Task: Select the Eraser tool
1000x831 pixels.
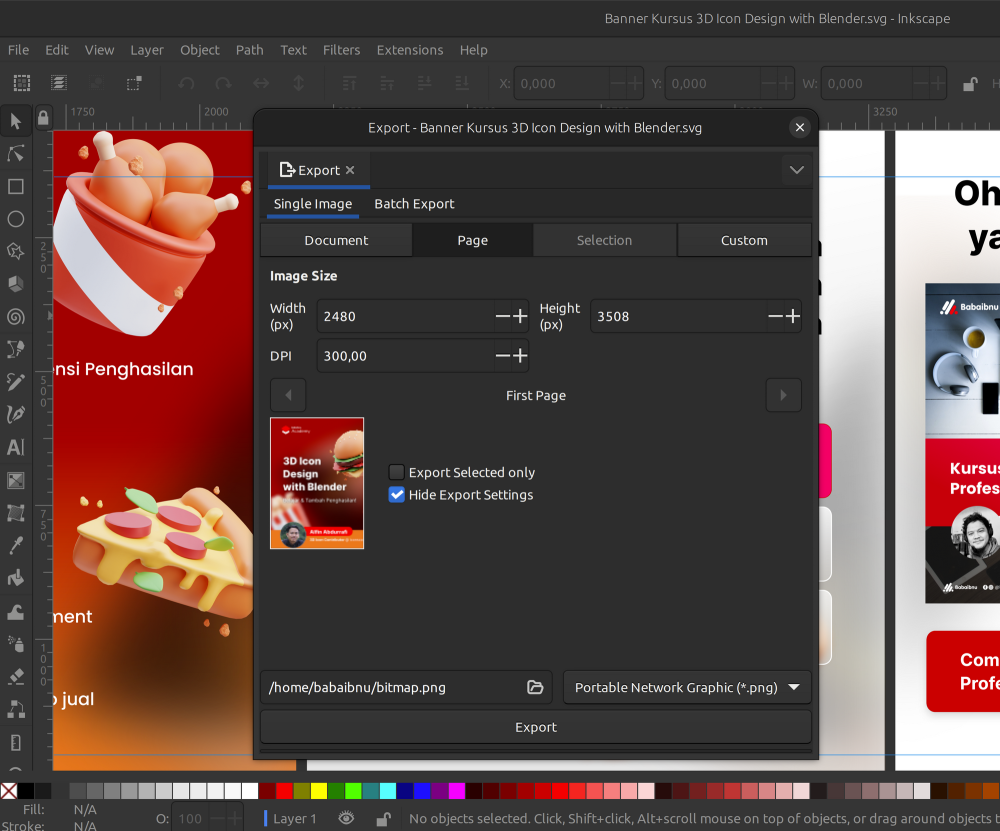Action: tap(16, 676)
